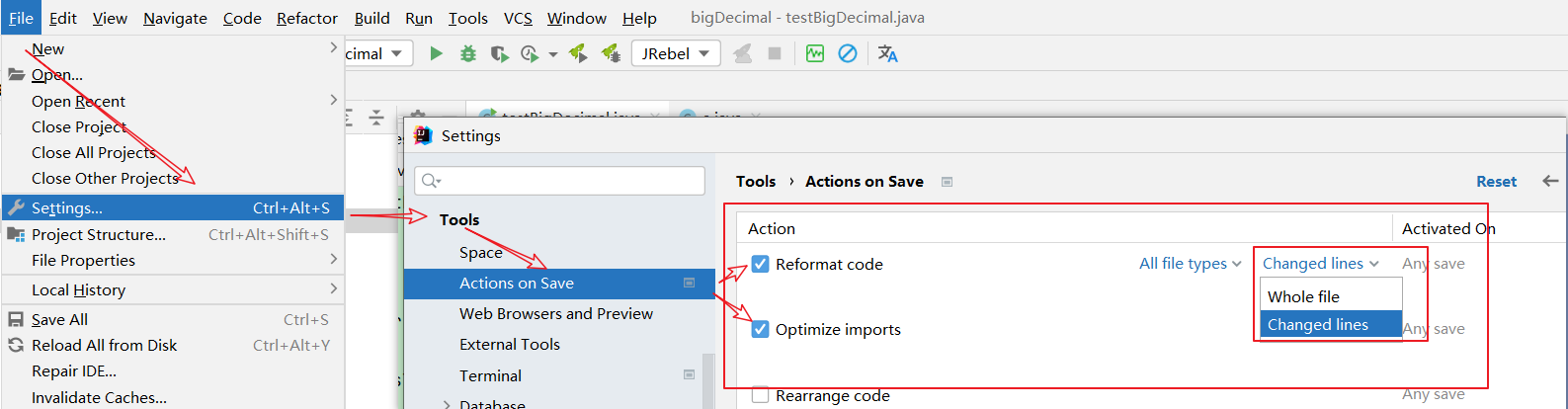Choose Repair IDE... menu item
1568x409 pixels.
(x=173, y=370)
